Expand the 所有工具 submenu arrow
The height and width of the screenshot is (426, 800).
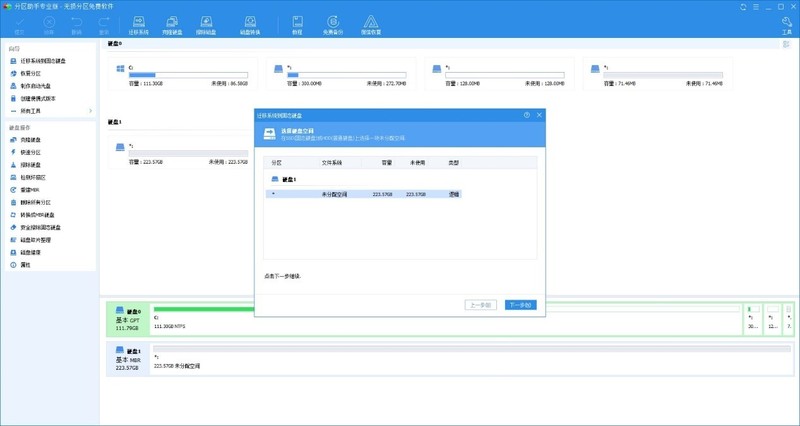click(90, 111)
